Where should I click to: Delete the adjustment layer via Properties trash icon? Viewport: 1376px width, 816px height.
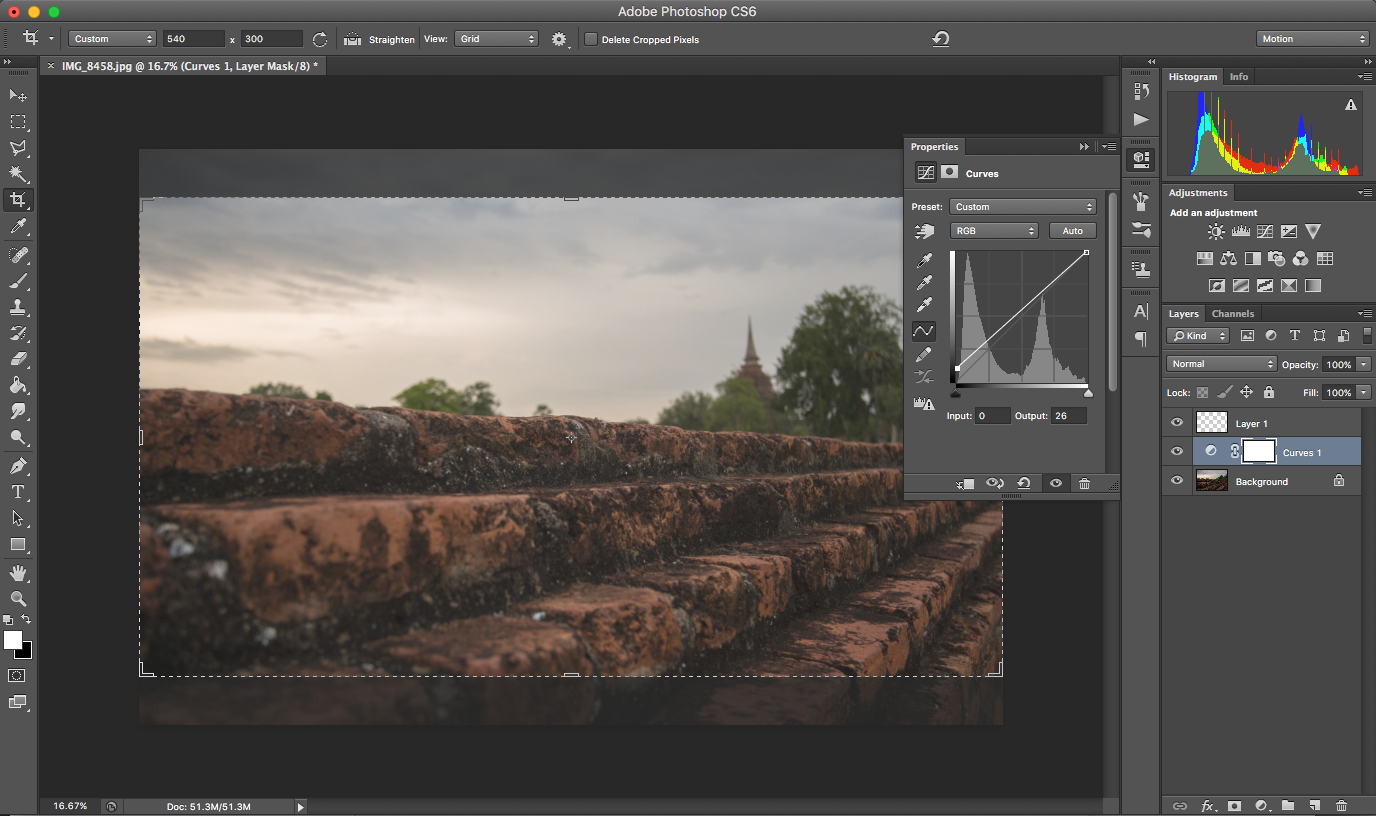coord(1084,484)
